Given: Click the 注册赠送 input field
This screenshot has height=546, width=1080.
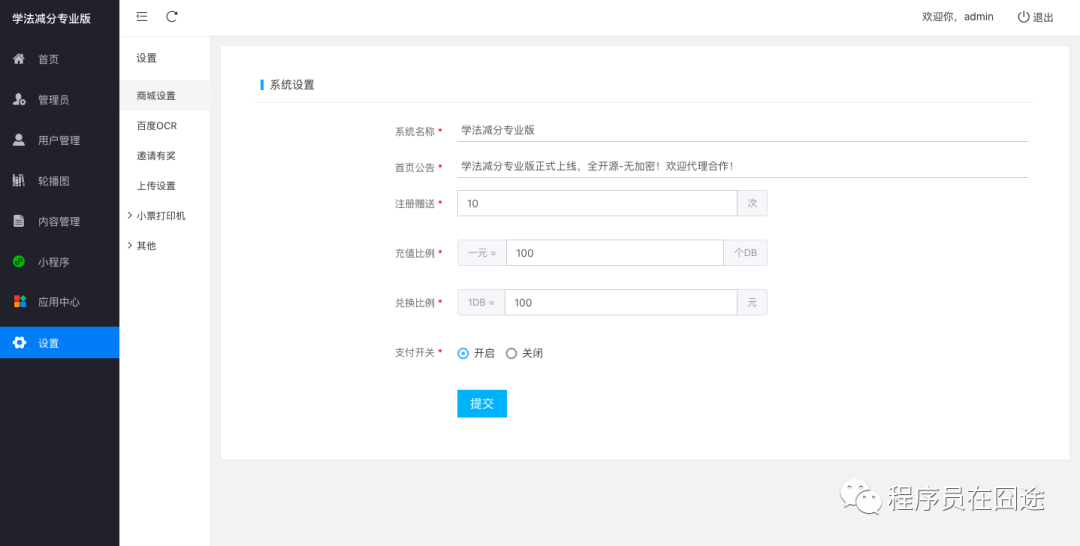Looking at the screenshot, I should 597,203.
